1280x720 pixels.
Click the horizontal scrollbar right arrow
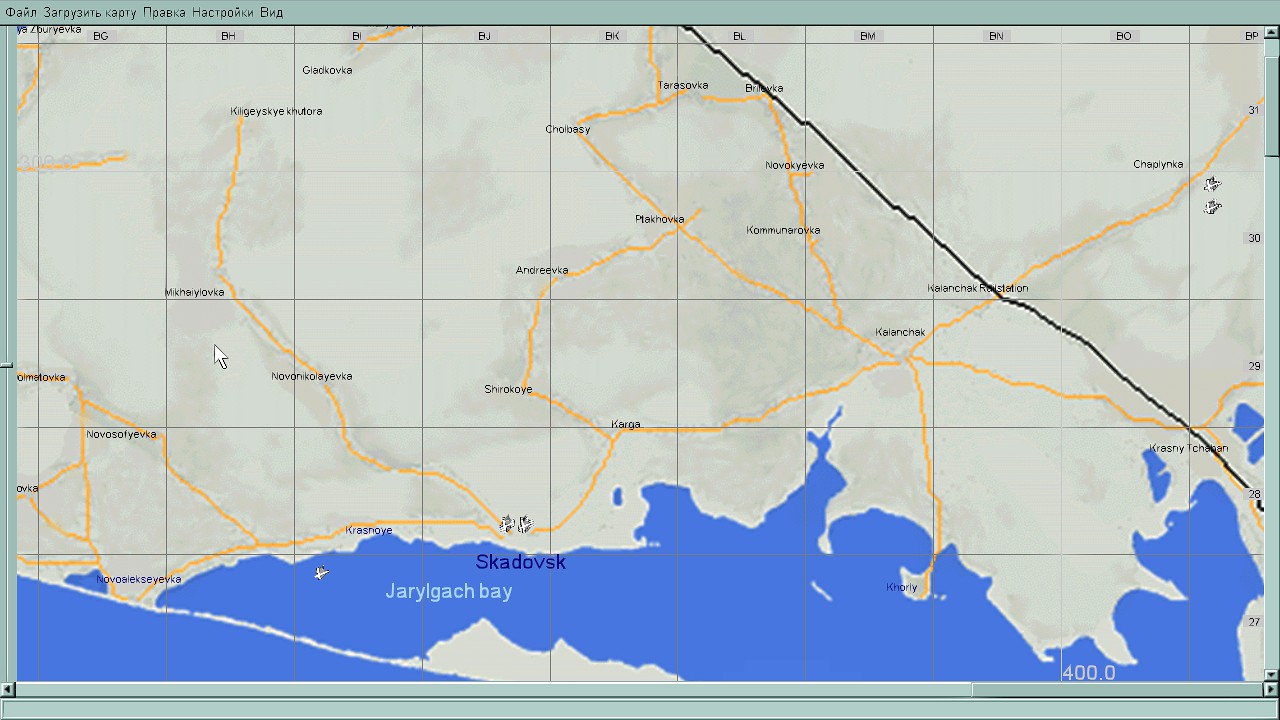point(1271,689)
